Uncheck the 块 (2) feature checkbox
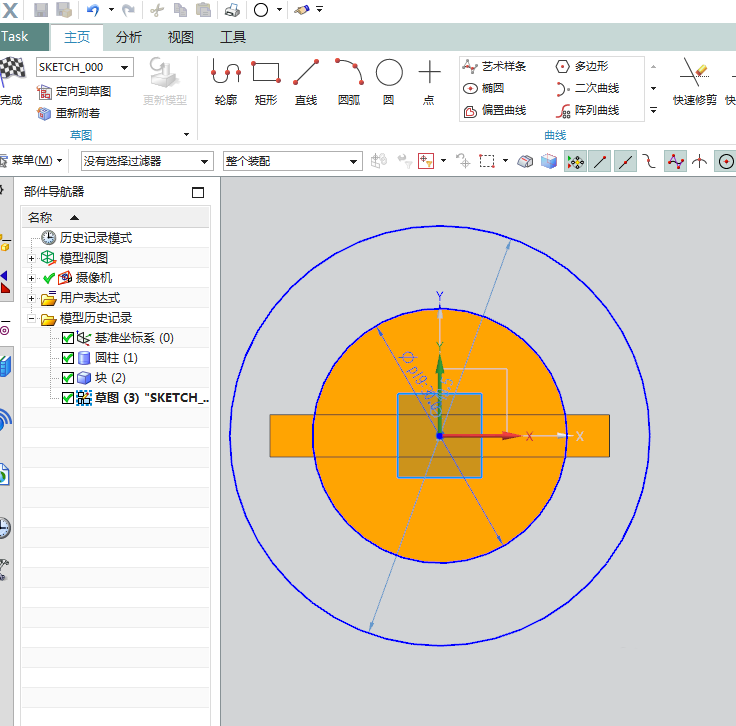 (x=68, y=378)
